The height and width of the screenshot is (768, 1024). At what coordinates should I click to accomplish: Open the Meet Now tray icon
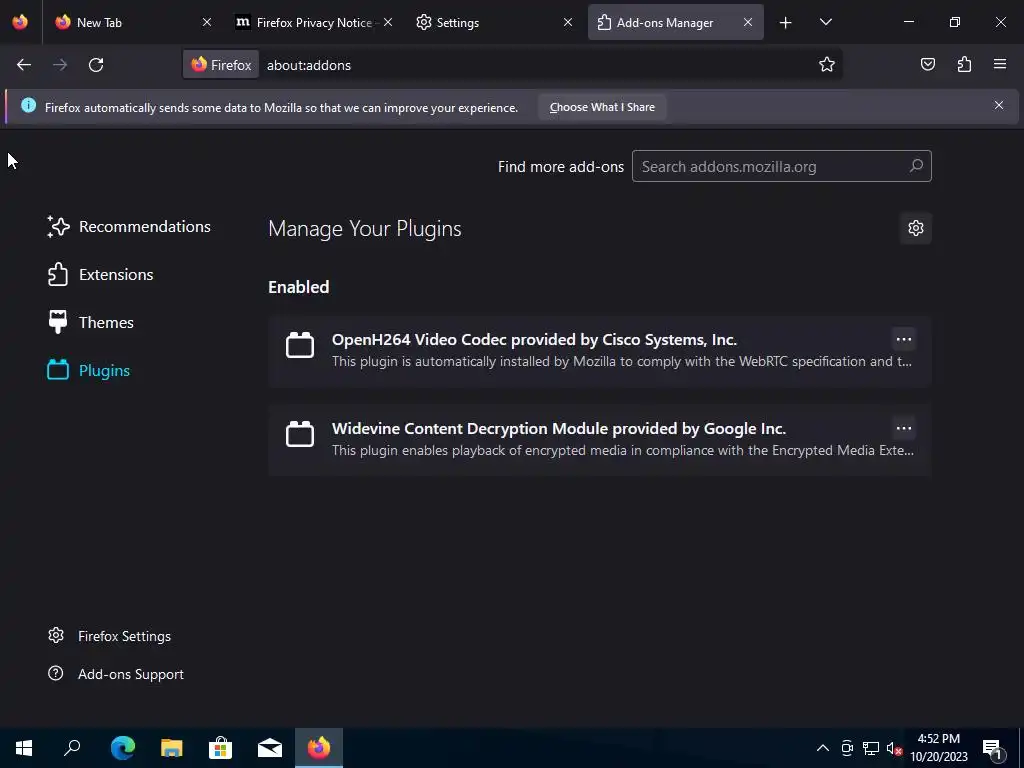click(847, 748)
